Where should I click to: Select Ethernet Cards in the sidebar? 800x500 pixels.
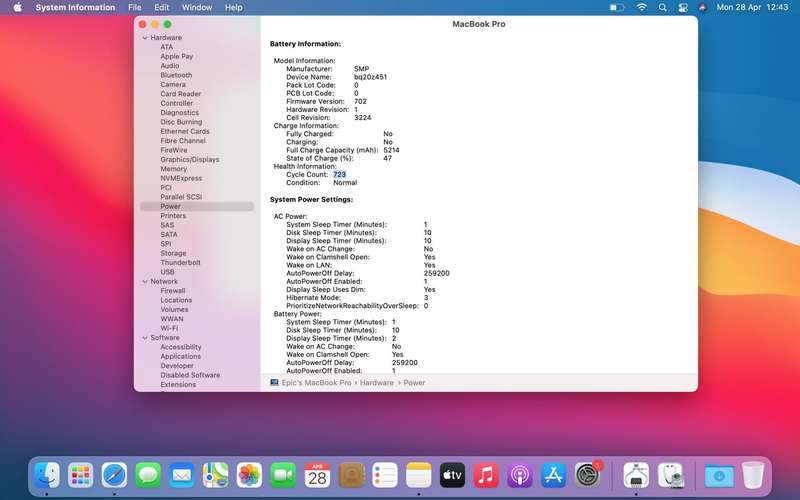(x=185, y=131)
